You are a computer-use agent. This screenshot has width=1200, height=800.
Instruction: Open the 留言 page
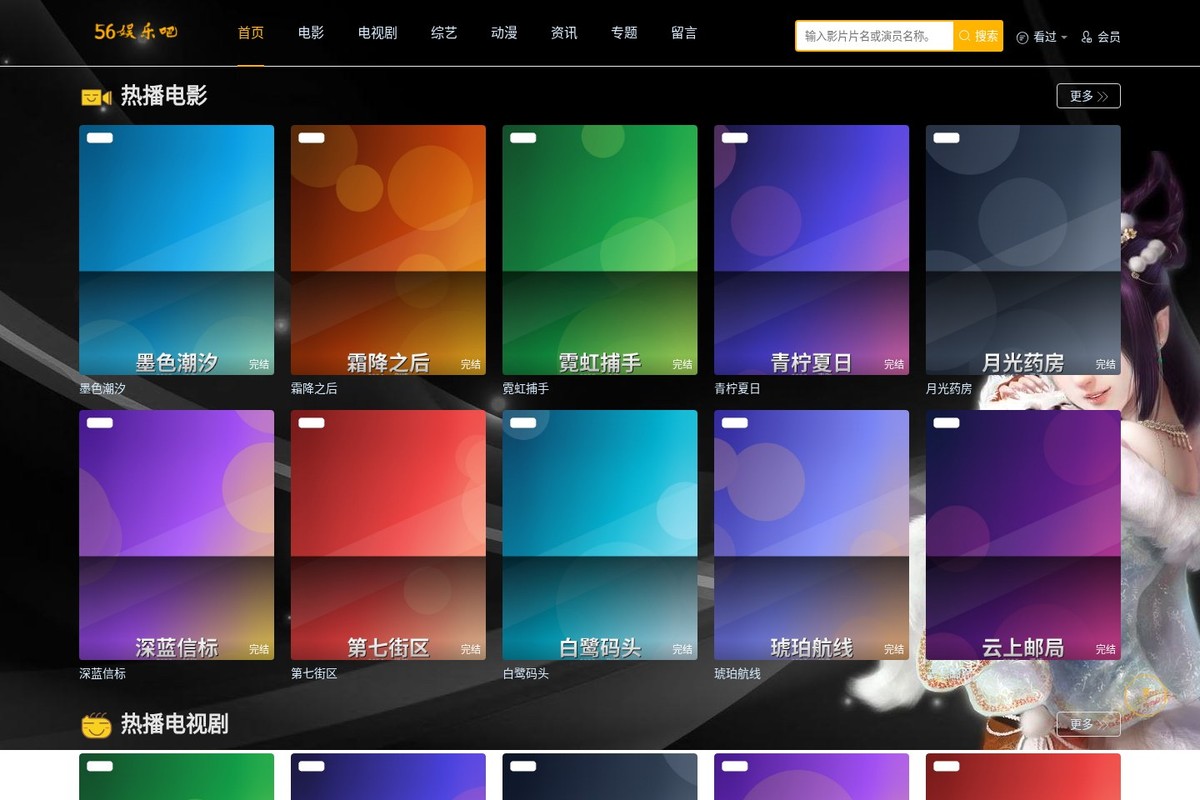[684, 33]
